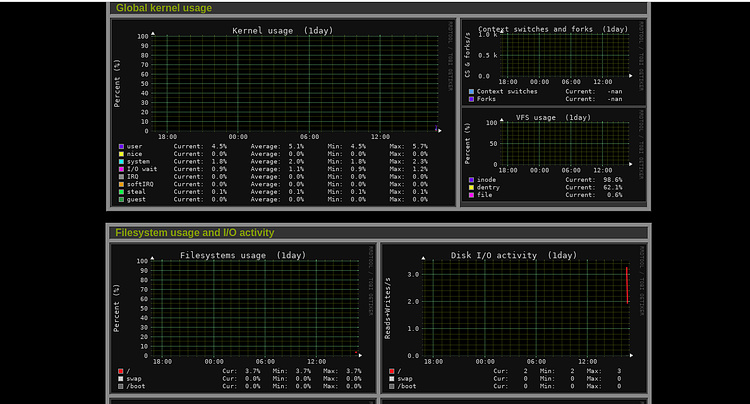Click the I/O wait legend color square
Screen dimensions: 750x404
point(121,169)
